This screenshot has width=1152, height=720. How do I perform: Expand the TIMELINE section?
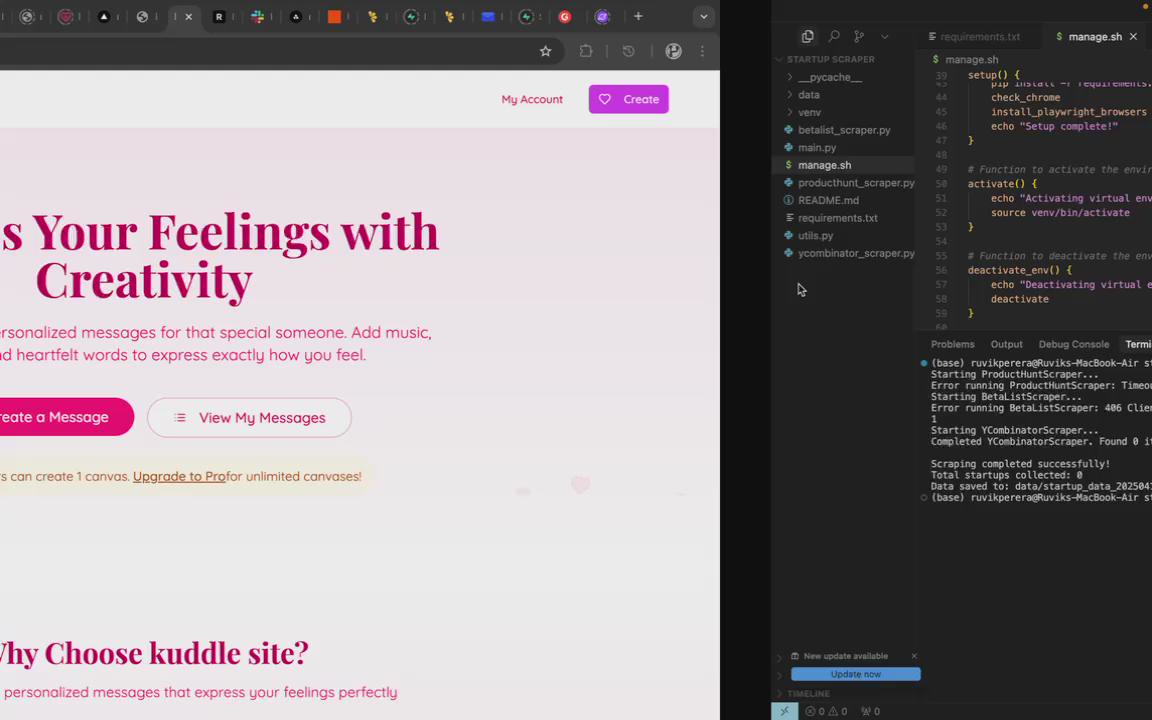[x=808, y=694]
